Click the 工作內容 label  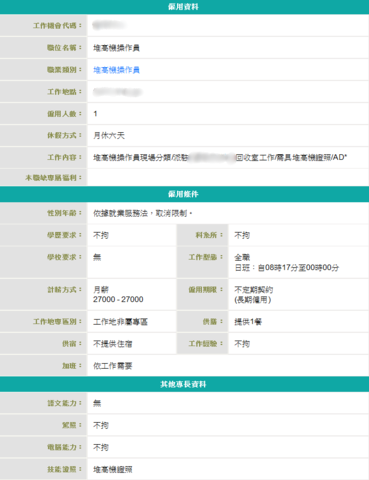(64, 157)
